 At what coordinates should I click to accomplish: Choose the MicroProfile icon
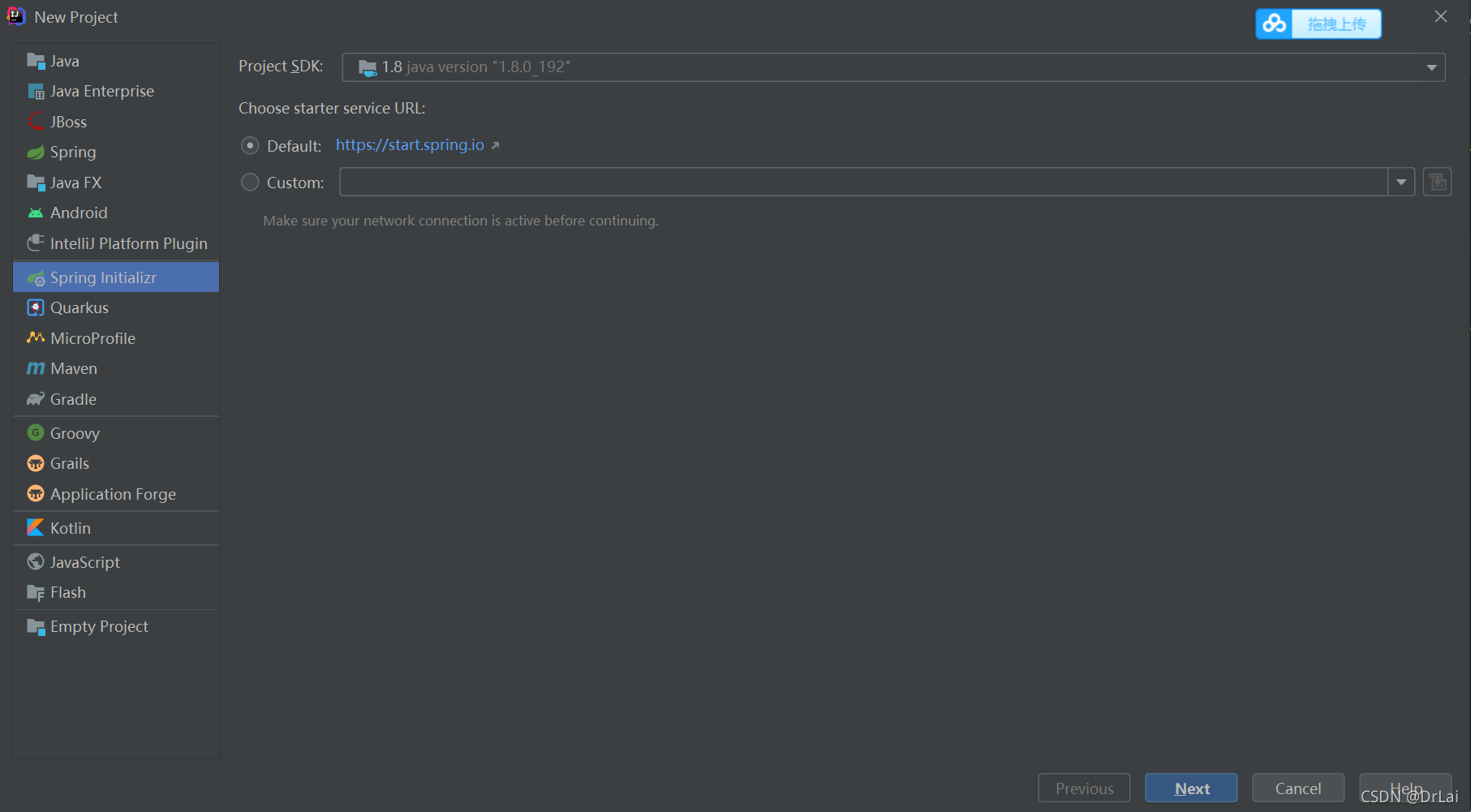point(36,338)
